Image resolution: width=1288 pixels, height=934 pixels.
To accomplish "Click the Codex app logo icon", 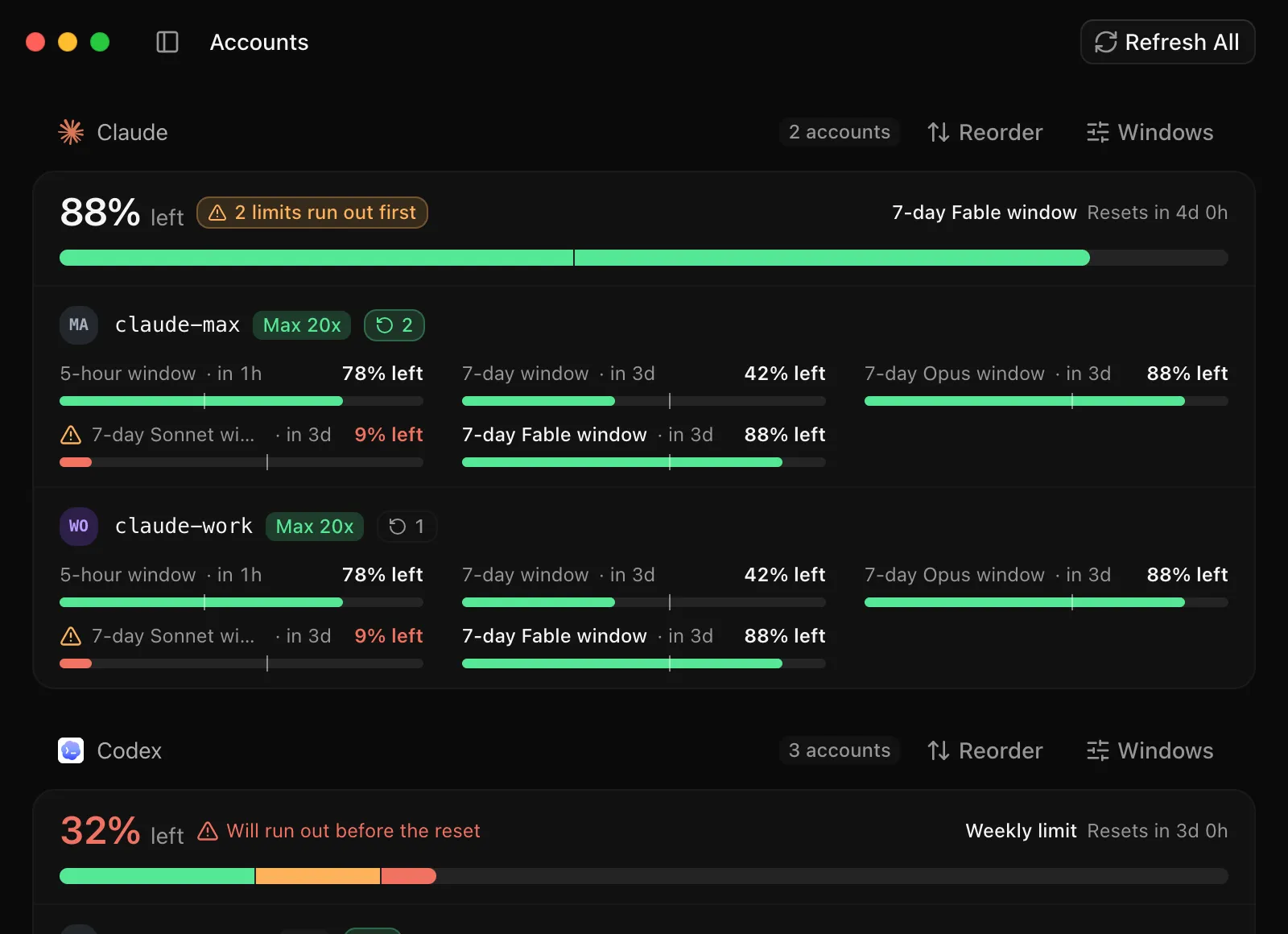I will [71, 750].
